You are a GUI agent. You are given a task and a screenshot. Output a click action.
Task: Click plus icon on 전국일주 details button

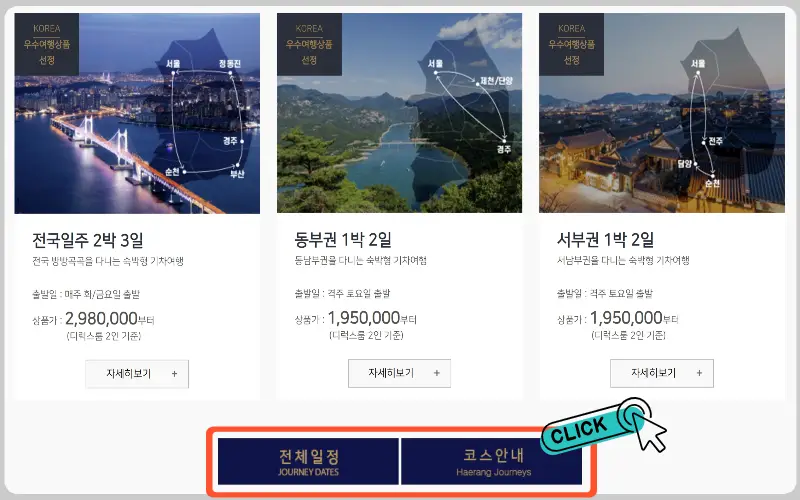coord(174,374)
